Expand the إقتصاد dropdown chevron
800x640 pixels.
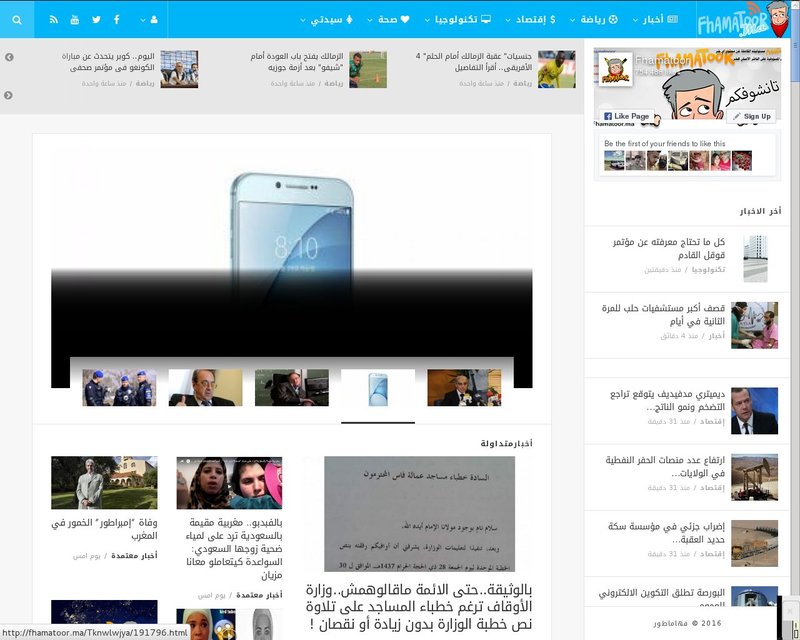[x=508, y=20]
